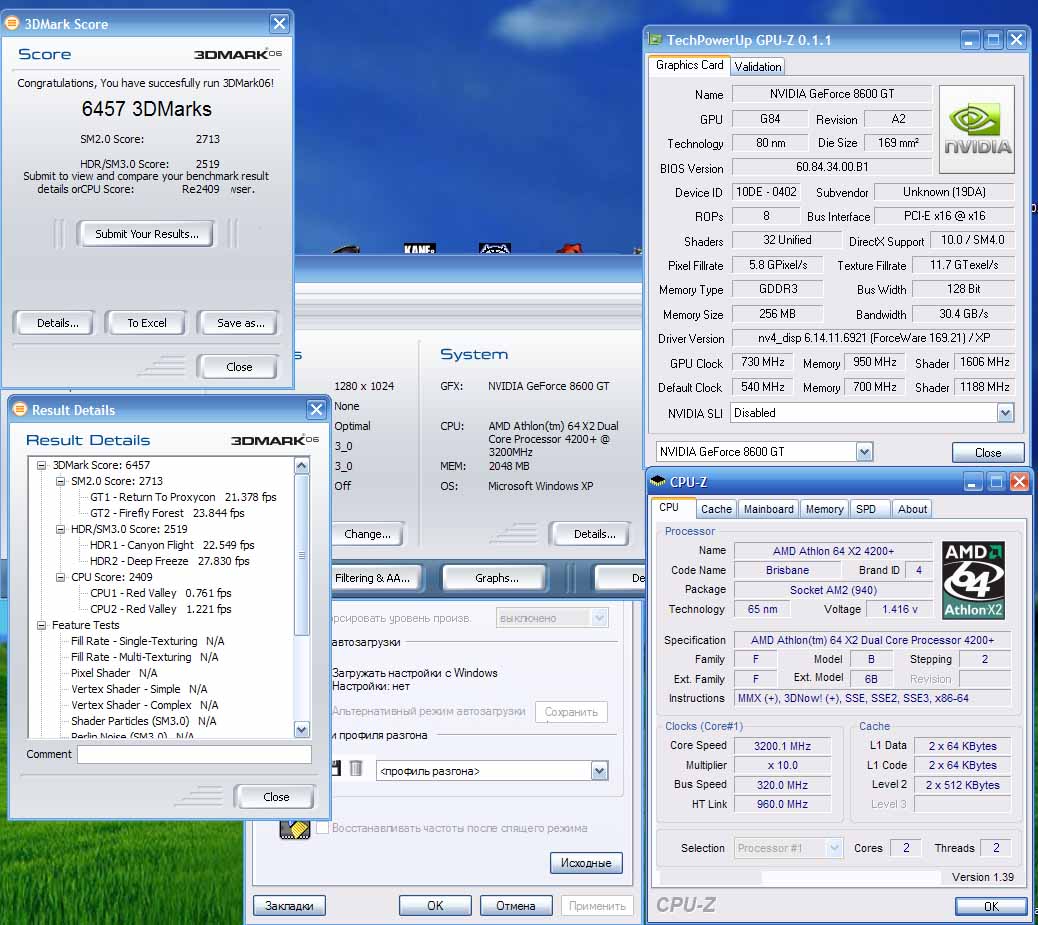Click the 3DMark06 logo in Result Details
The image size is (1038, 925).
point(275,440)
